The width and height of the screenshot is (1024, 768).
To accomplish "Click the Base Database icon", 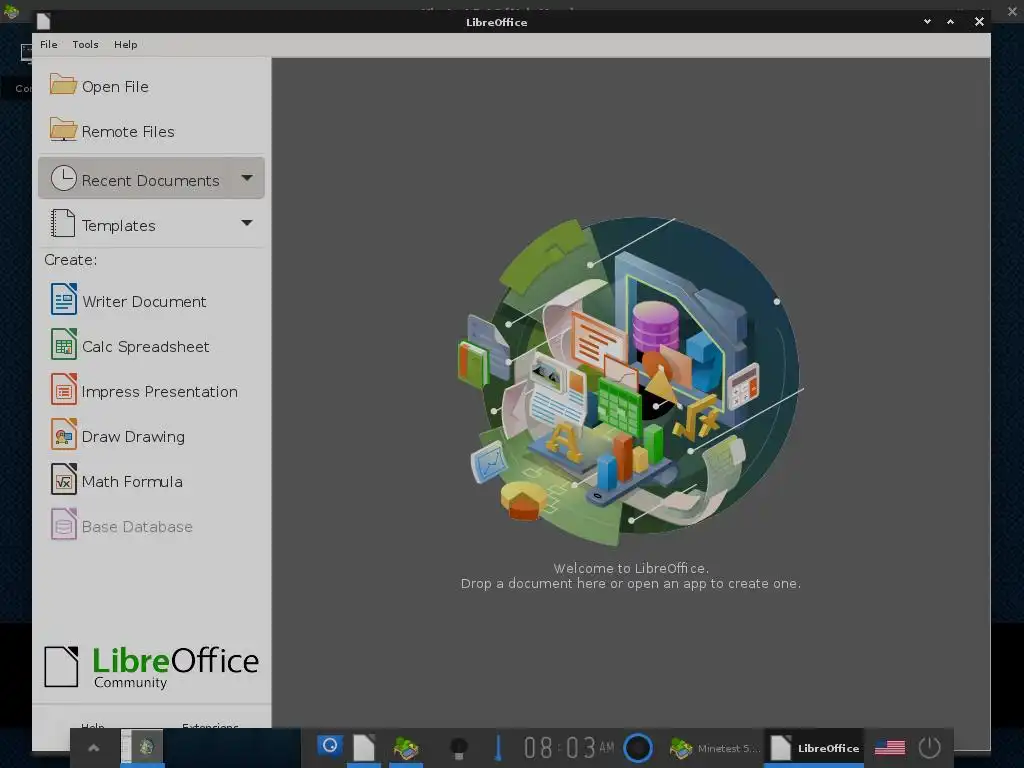I will [x=64, y=524].
